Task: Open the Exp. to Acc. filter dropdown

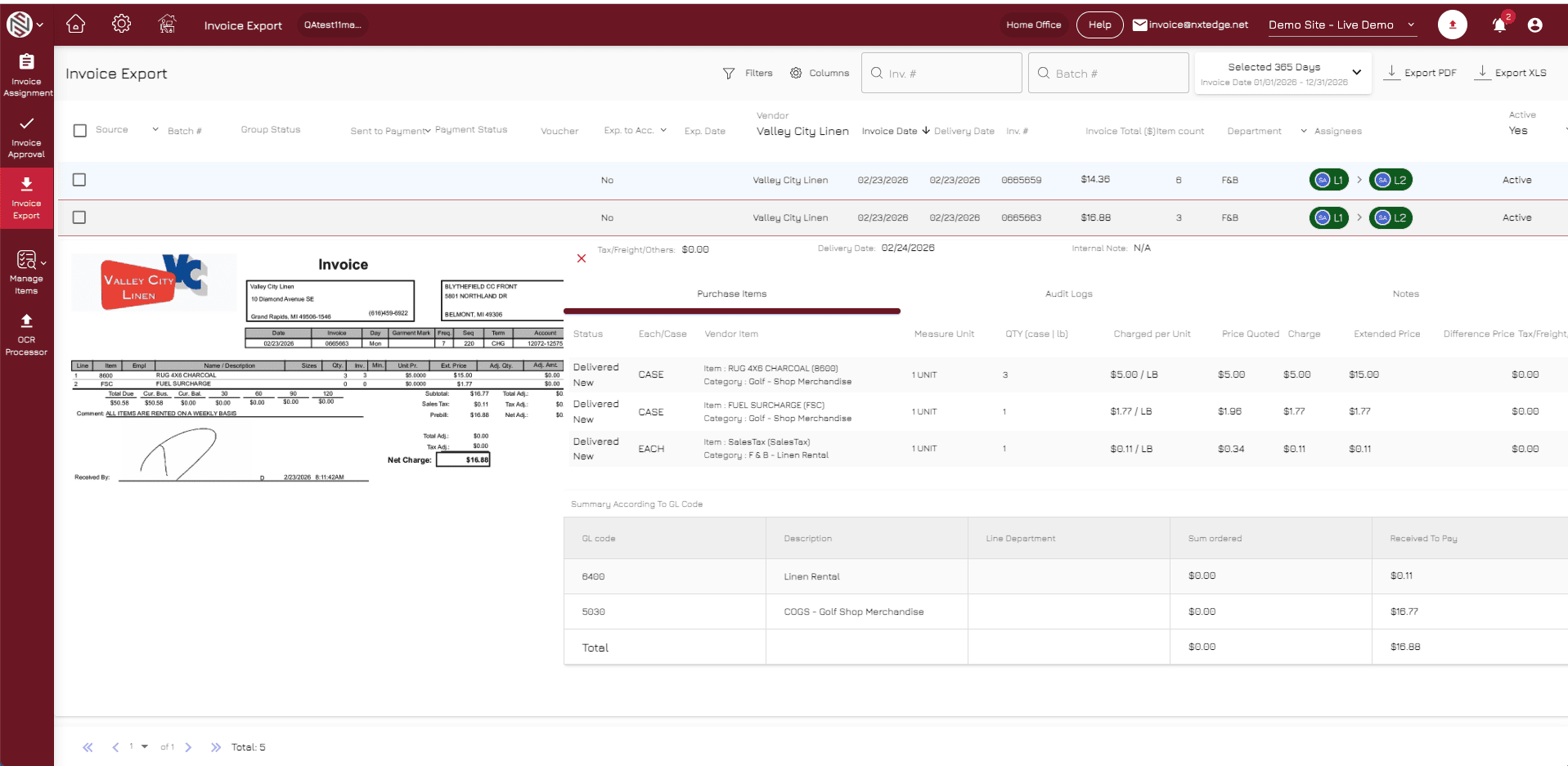Action: (663, 130)
